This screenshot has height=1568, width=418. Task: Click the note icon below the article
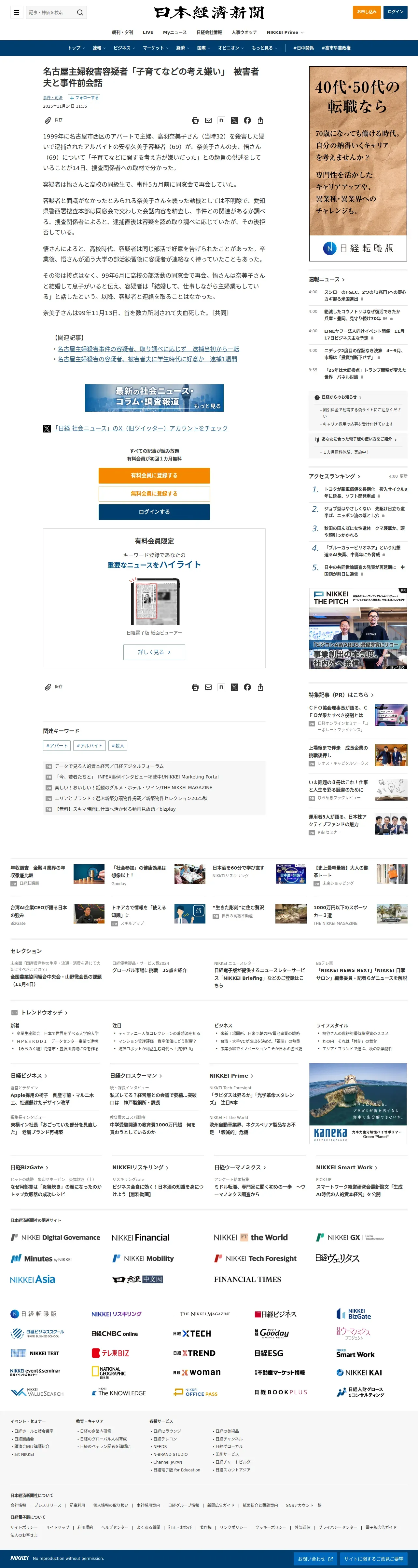tap(221, 687)
